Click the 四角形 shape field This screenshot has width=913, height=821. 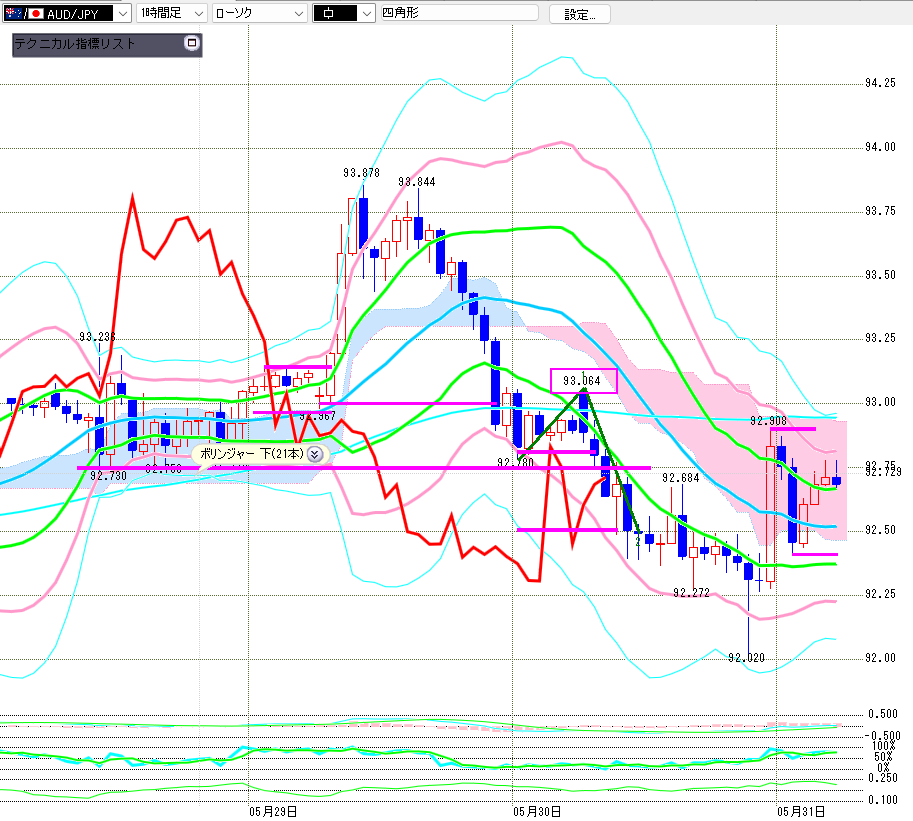pos(459,13)
